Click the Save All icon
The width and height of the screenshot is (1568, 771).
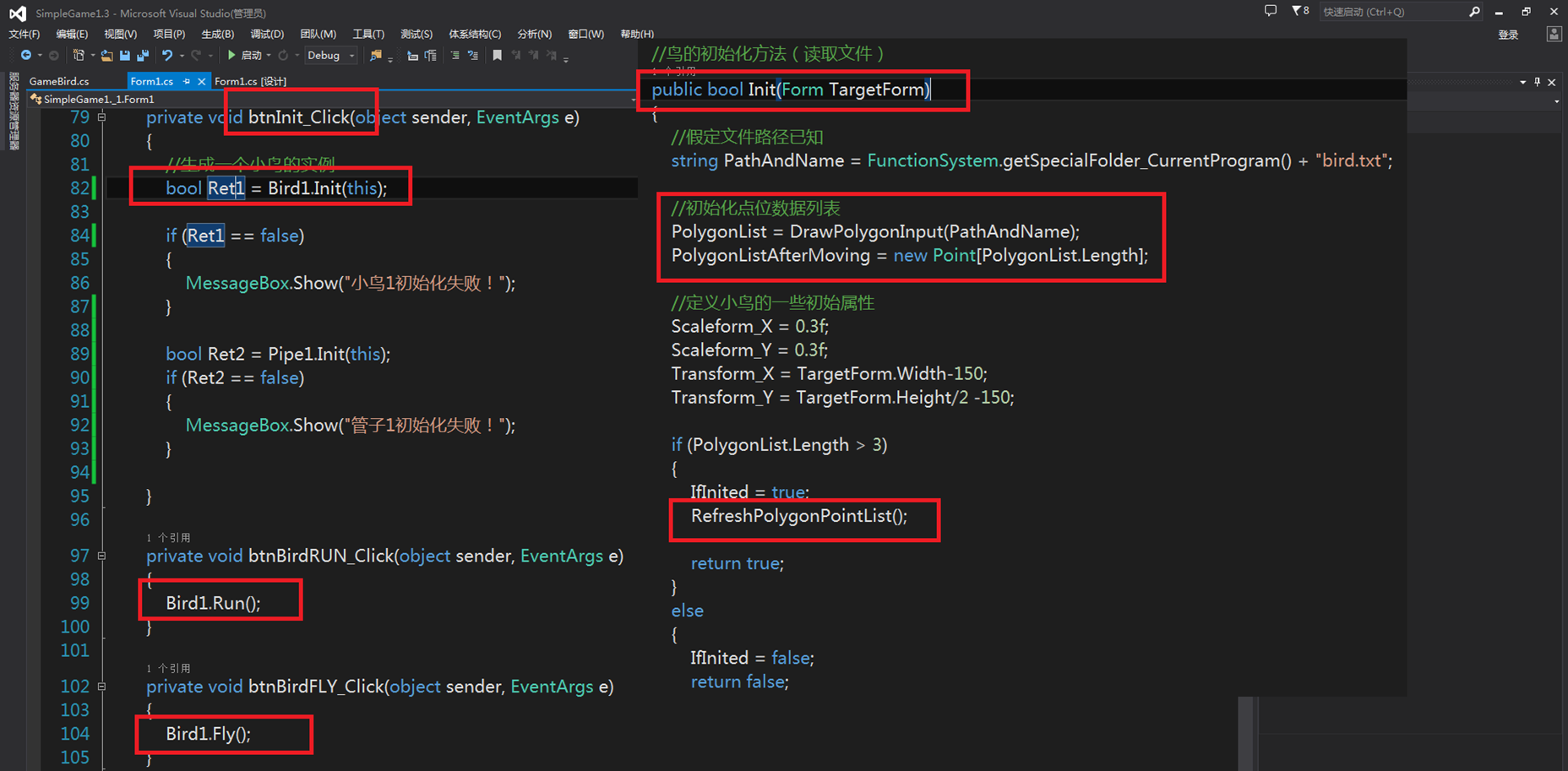coord(143,56)
